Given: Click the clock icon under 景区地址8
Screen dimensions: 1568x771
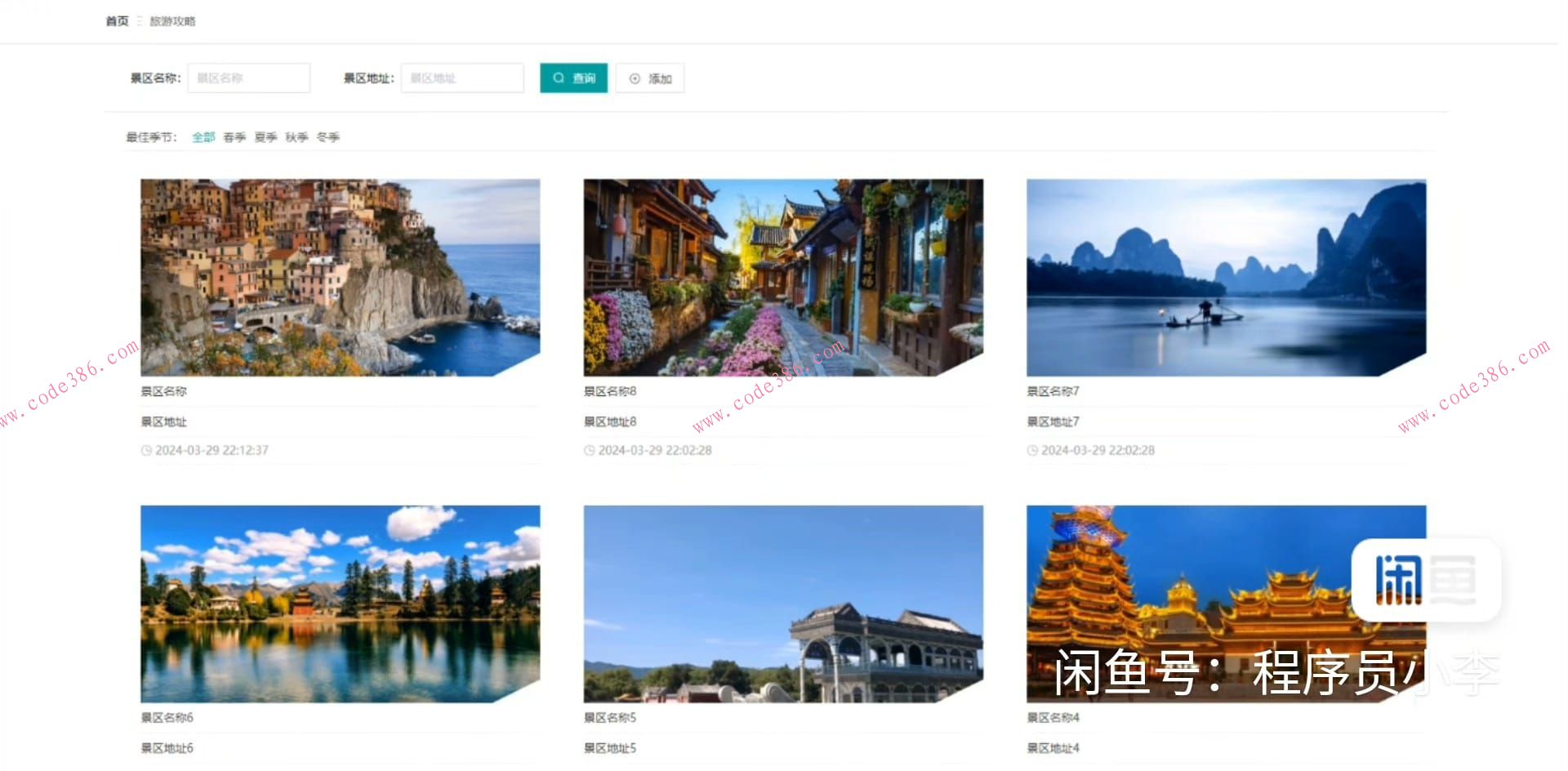Looking at the screenshot, I should coord(589,450).
